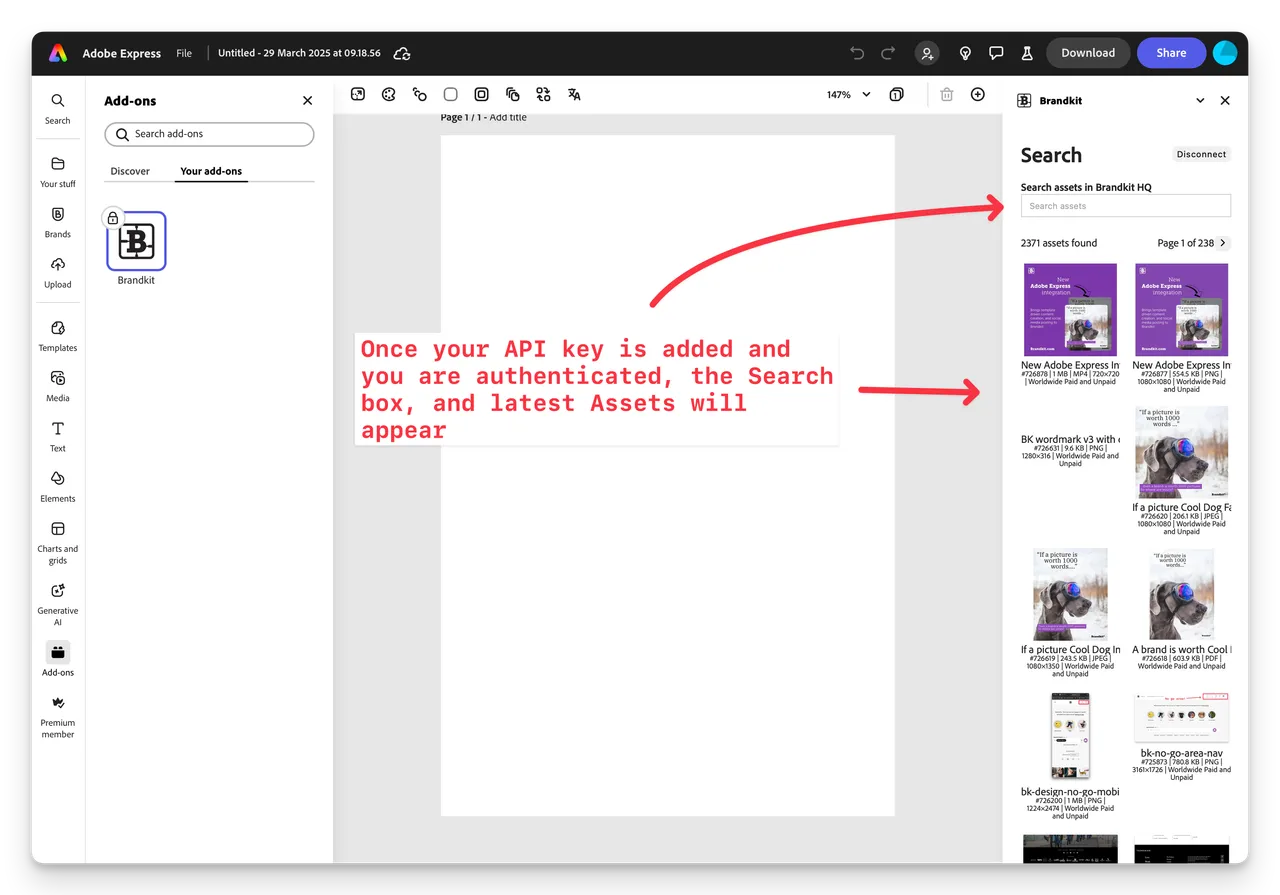Screen dimensions: 1280x895
Task: Click Add title for page 1
Action: (x=508, y=118)
